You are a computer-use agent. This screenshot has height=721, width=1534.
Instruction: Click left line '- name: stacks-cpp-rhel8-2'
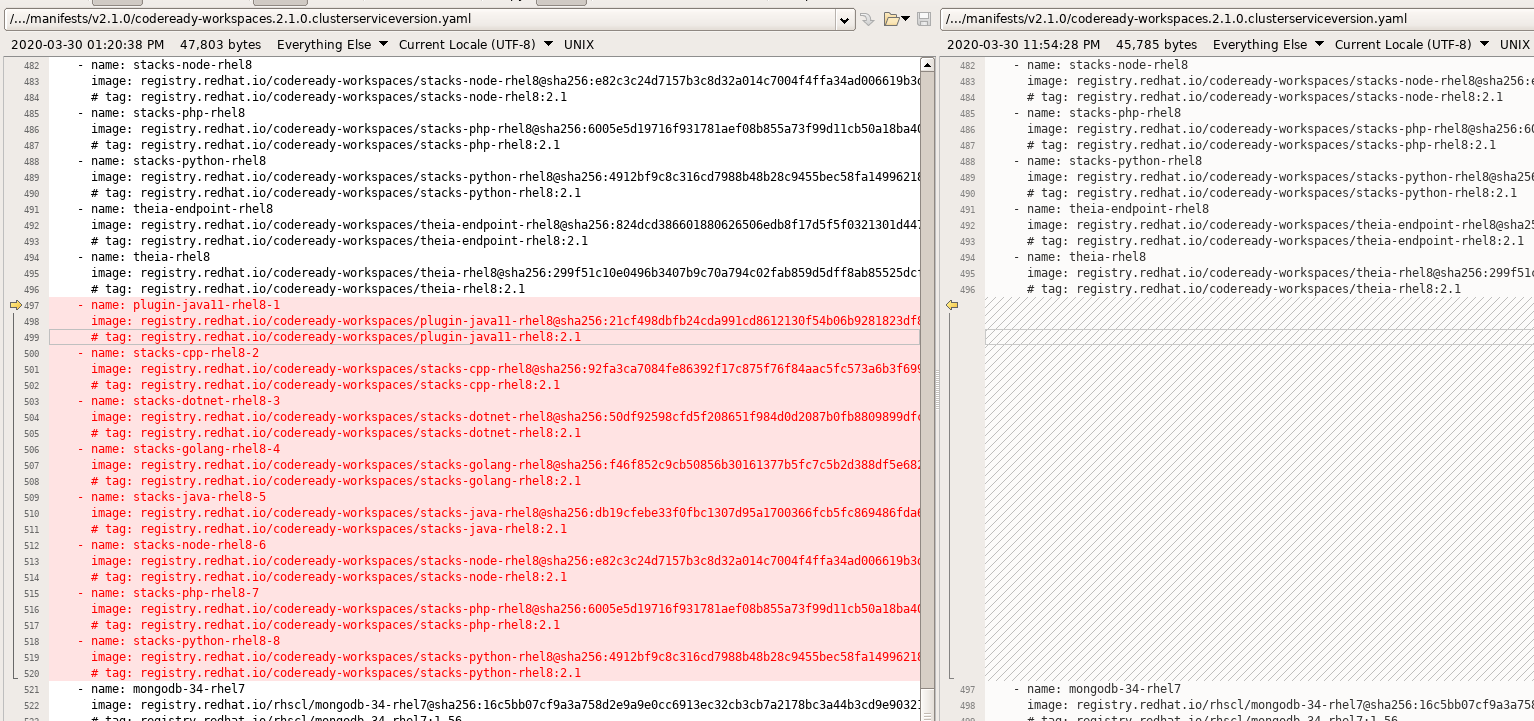click(x=168, y=353)
